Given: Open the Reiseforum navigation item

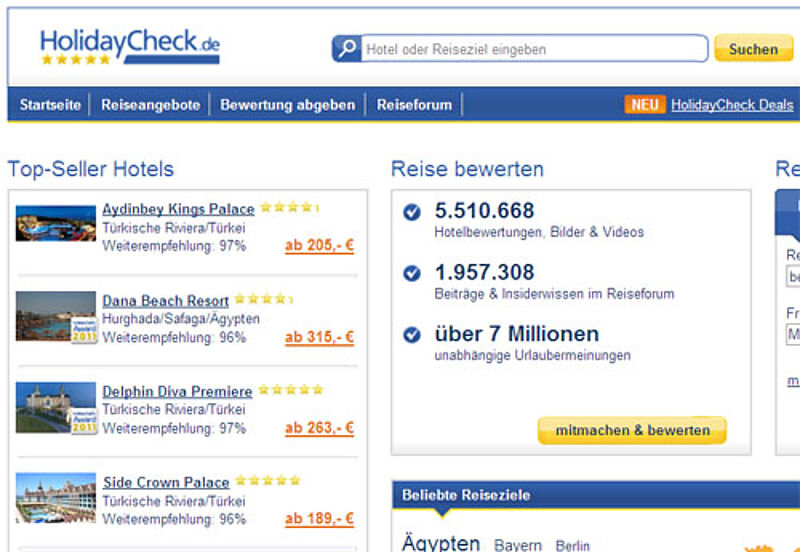Looking at the screenshot, I should [x=414, y=105].
